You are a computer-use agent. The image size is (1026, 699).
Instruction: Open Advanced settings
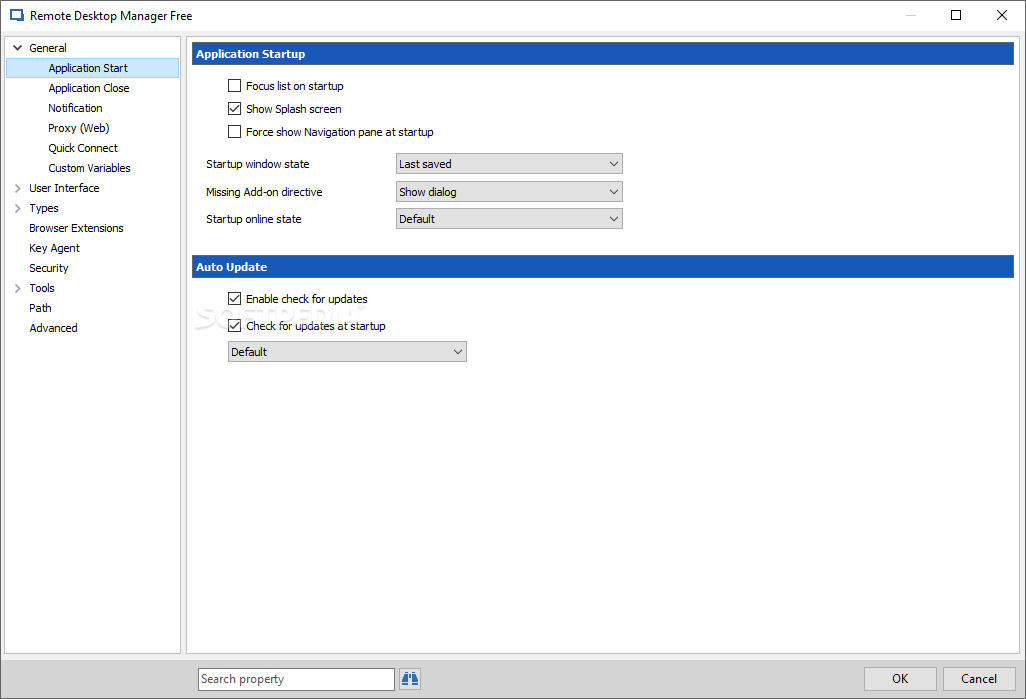pyautogui.click(x=53, y=328)
